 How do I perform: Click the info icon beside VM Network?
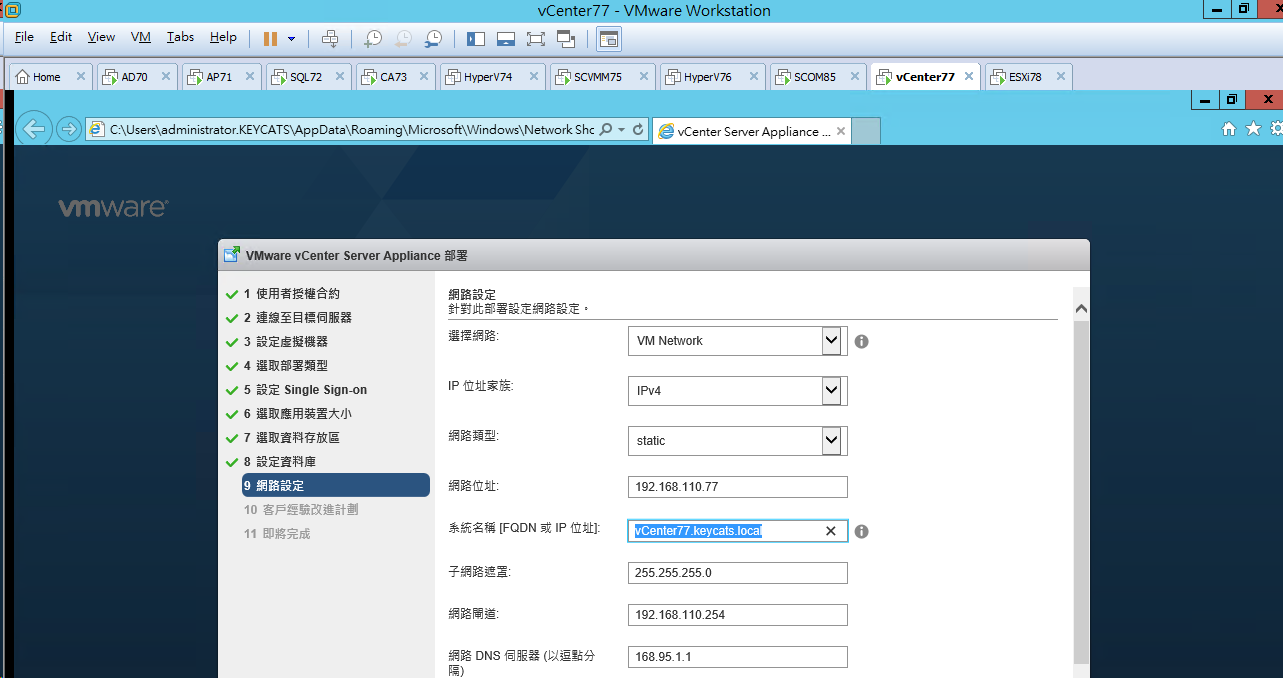[x=862, y=341]
